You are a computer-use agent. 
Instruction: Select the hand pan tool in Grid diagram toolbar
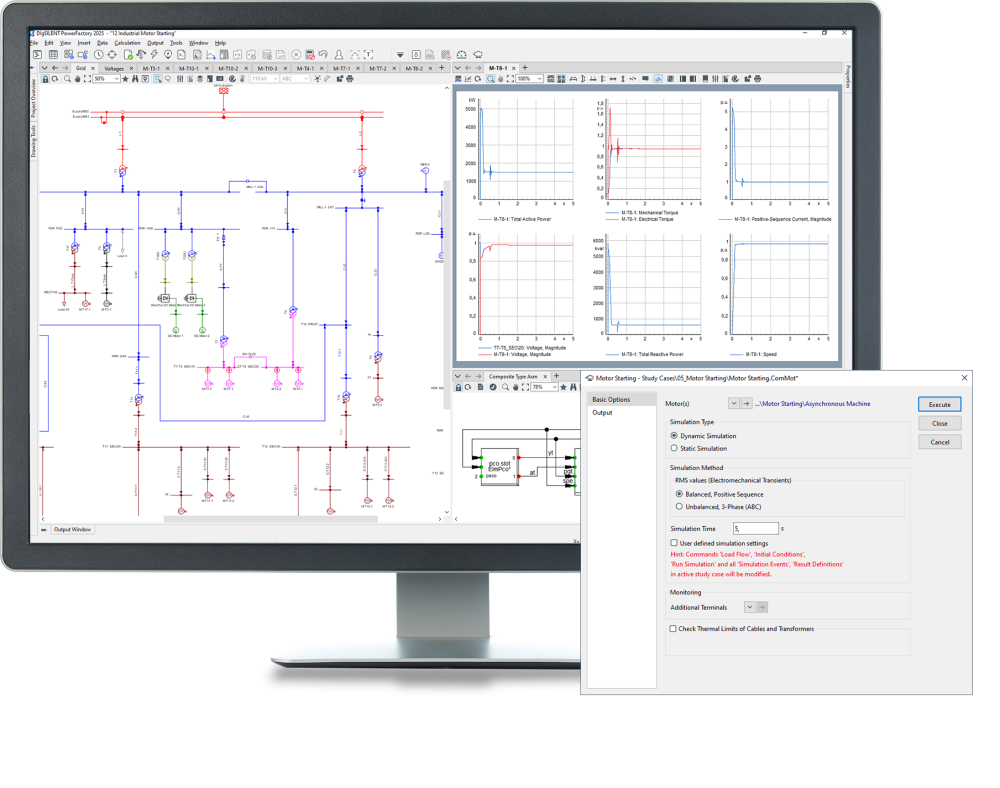click(78, 79)
